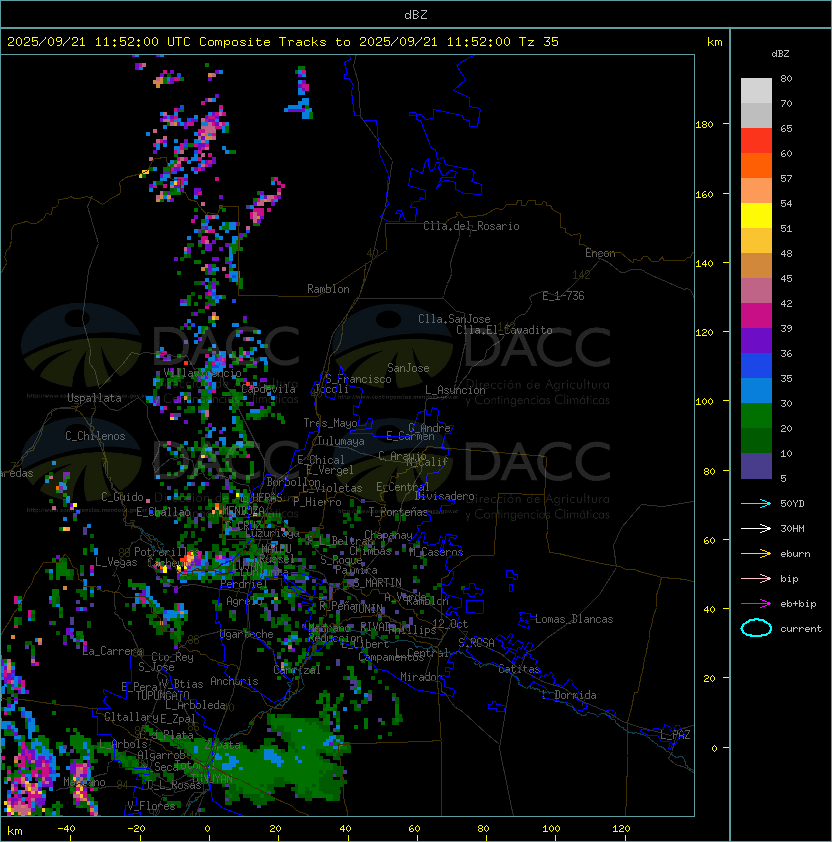The height and width of the screenshot is (842, 832).
Task: Select the grey swatch between 70 and 65
Action: pyautogui.click(x=756, y=115)
